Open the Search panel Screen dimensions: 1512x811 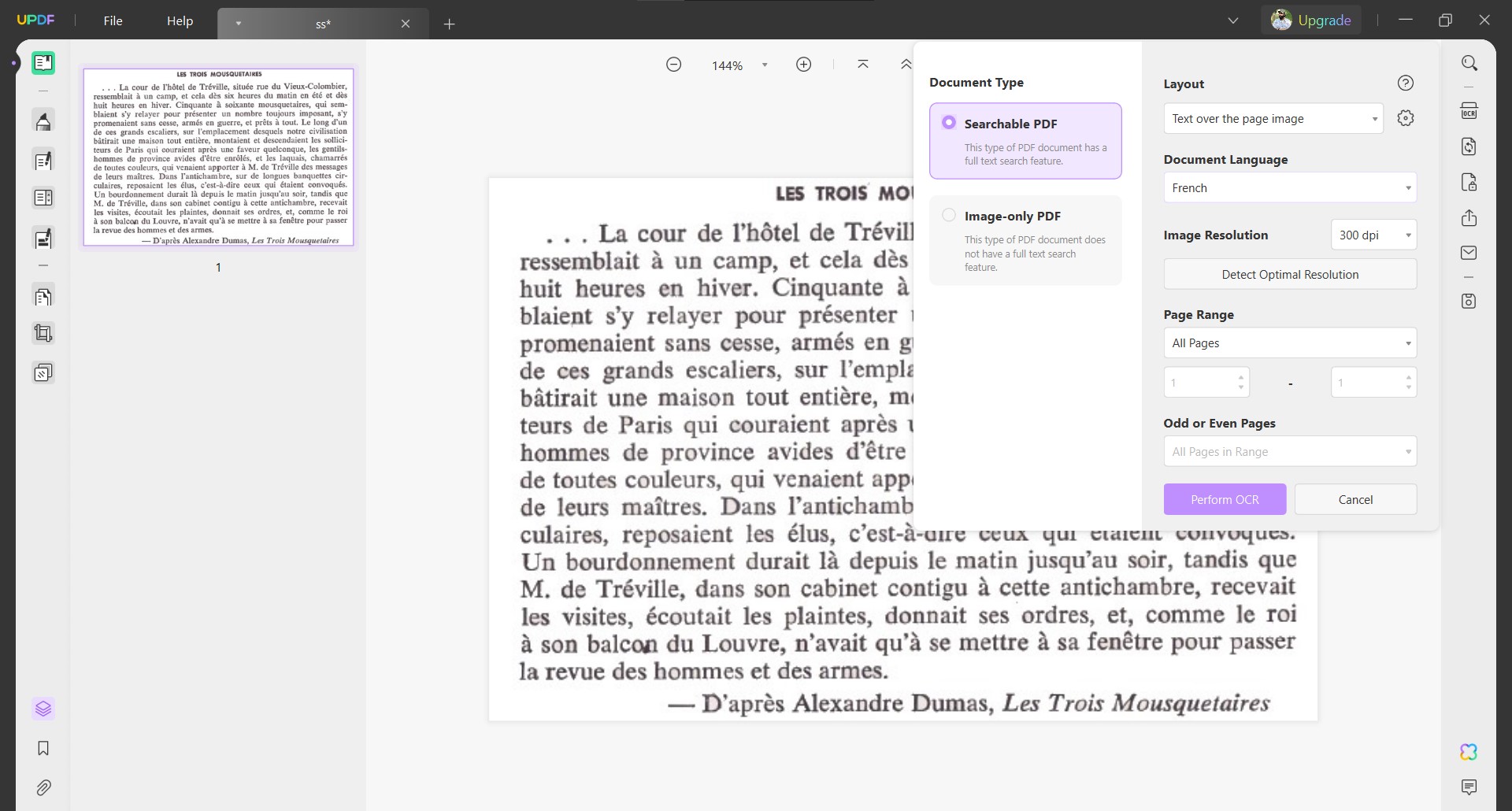click(1469, 62)
